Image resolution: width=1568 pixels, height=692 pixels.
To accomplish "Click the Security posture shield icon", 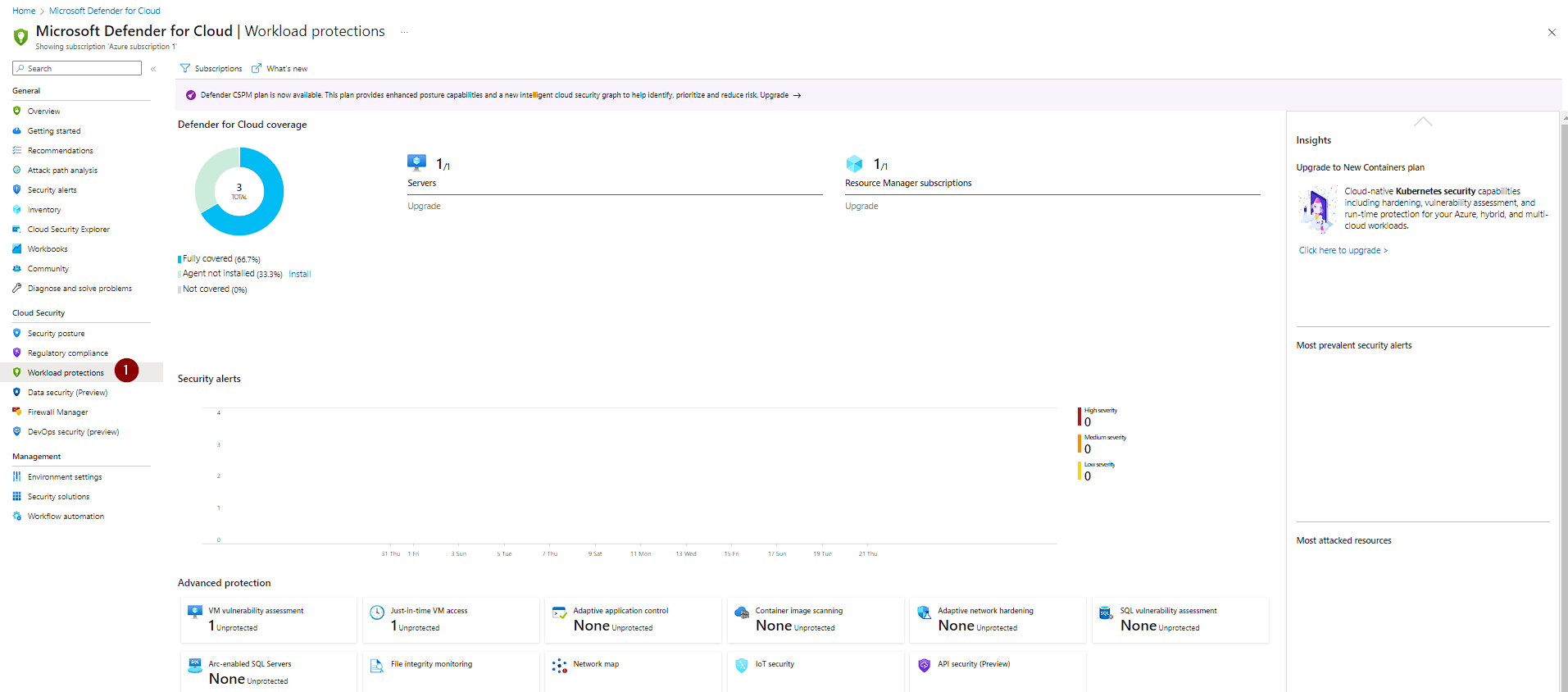I will point(16,333).
